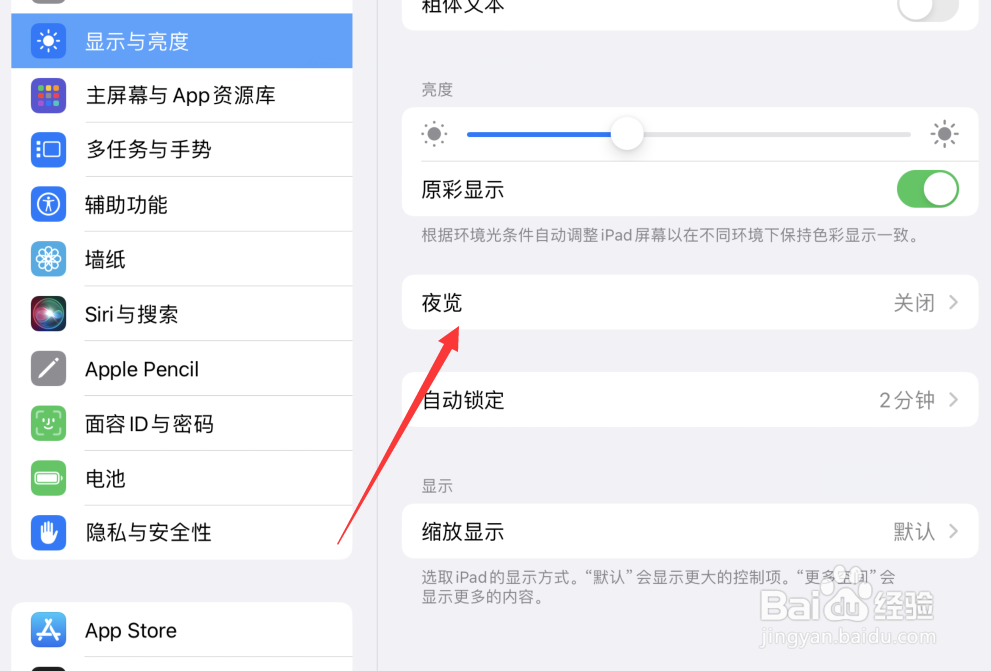Image resolution: width=991 pixels, height=671 pixels.
Task: Select the Accessibility figure icon
Action: (x=49, y=204)
